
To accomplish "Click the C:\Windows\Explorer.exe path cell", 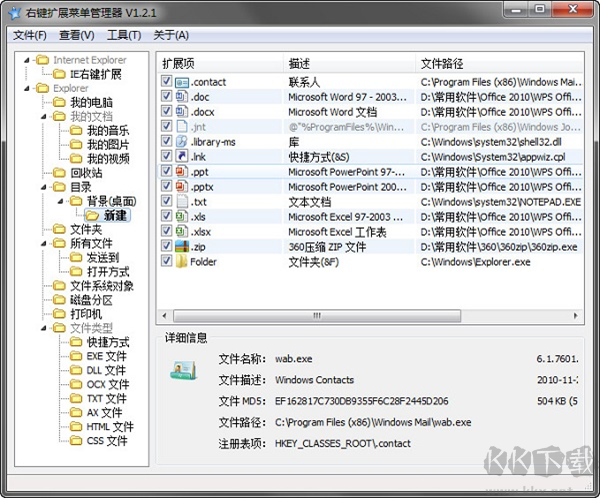I will click(x=476, y=262).
